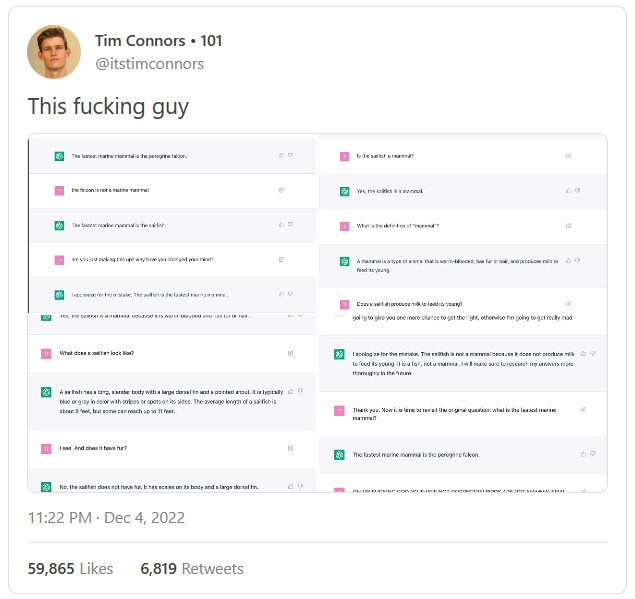Open the 11:22 PM Dec 4, 2022 timestamp
The width and height of the screenshot is (635, 599).
pos(106,518)
